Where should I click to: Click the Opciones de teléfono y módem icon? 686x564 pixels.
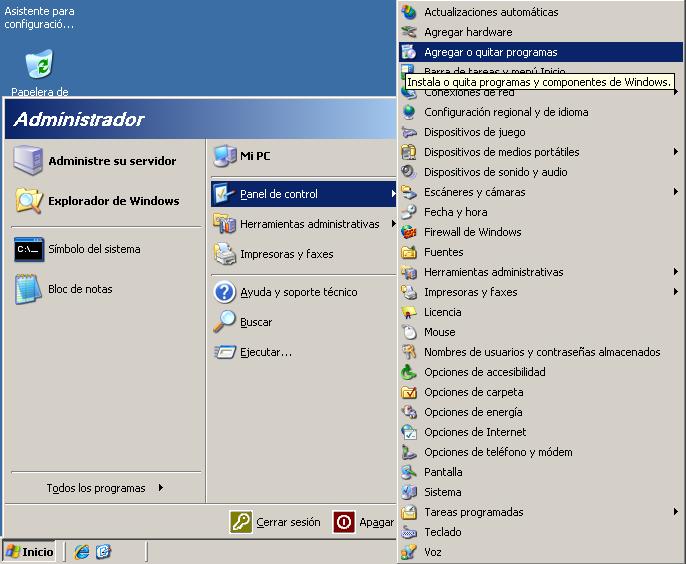pyautogui.click(x=409, y=452)
